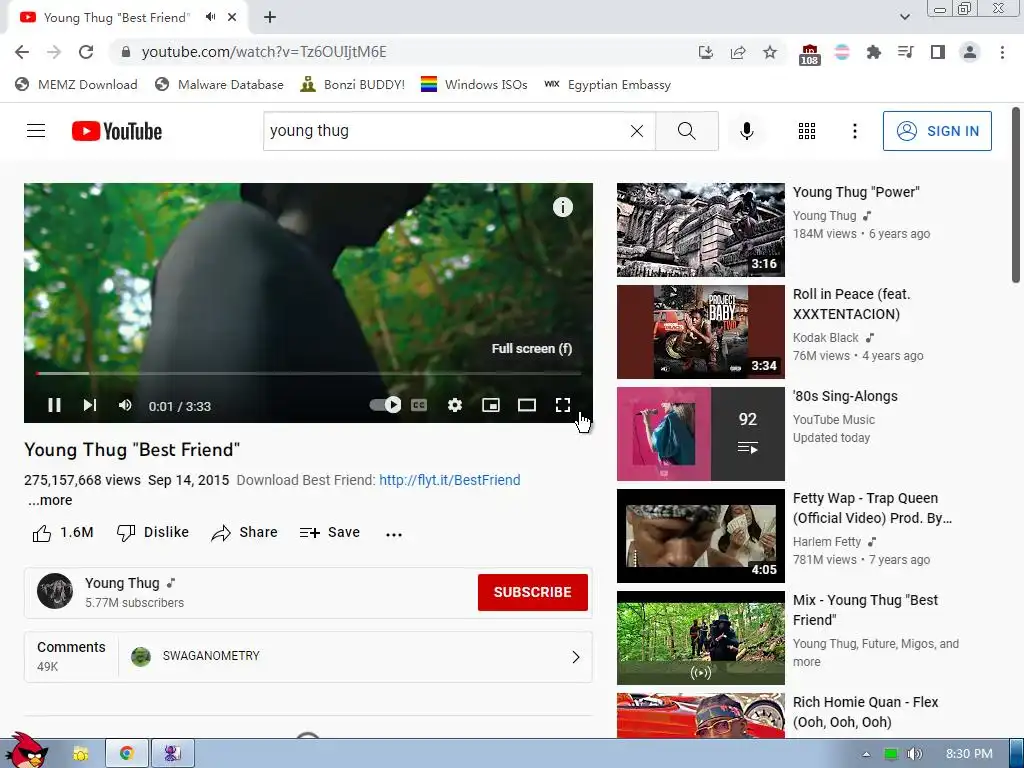Skip to next video in player
This screenshot has width=1024, height=768.
tap(90, 406)
